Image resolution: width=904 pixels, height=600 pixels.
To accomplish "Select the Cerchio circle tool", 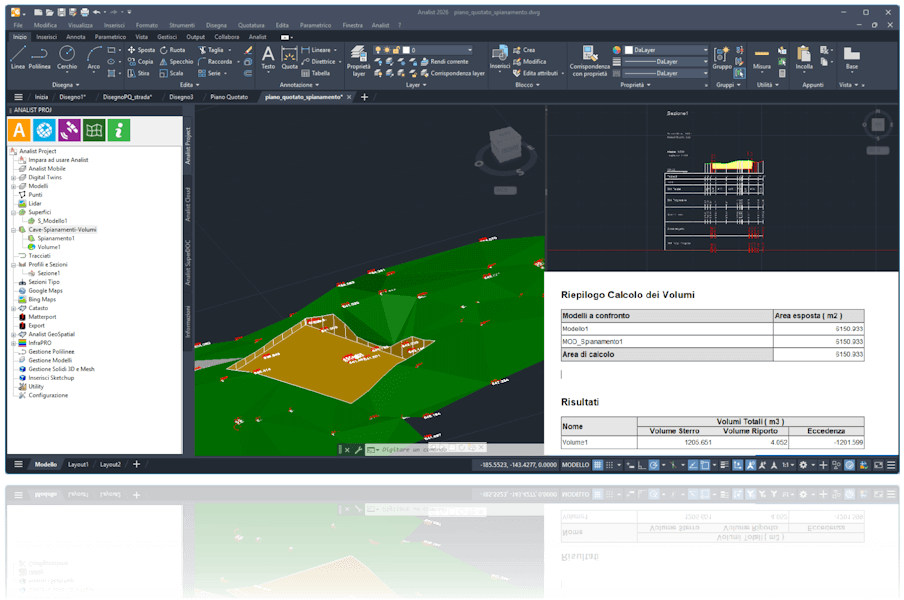I will (67, 58).
